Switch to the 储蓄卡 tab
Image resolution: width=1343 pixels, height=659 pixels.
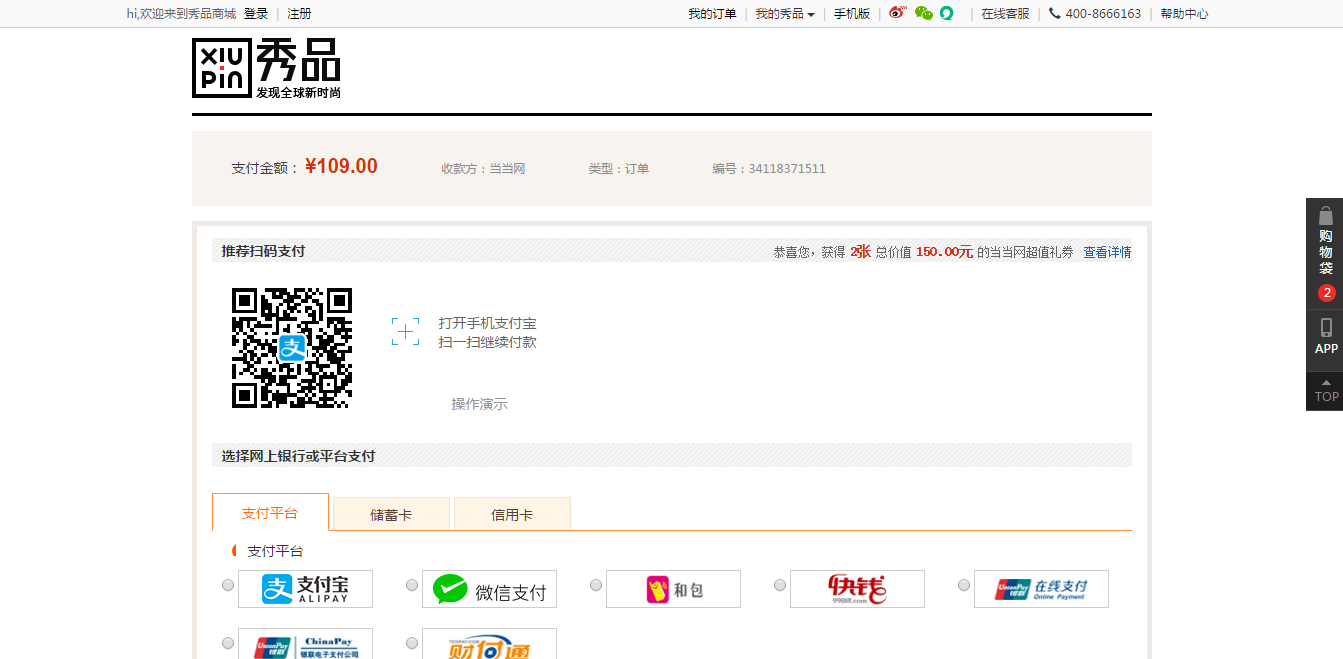point(391,514)
